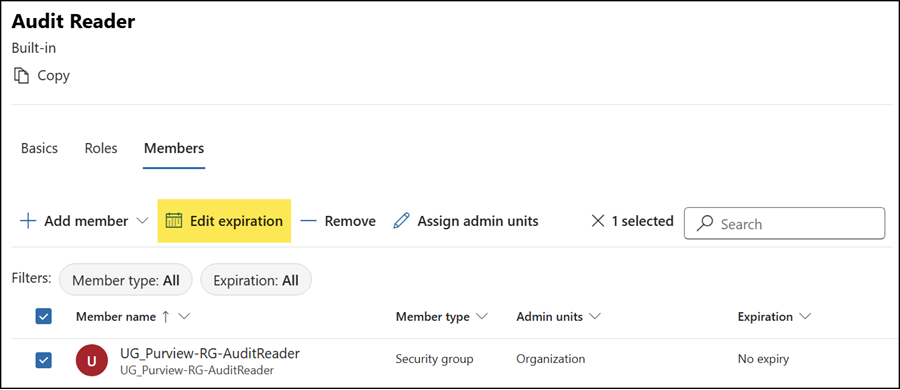Click the pencil icon for Assign admin units

click(x=402, y=221)
